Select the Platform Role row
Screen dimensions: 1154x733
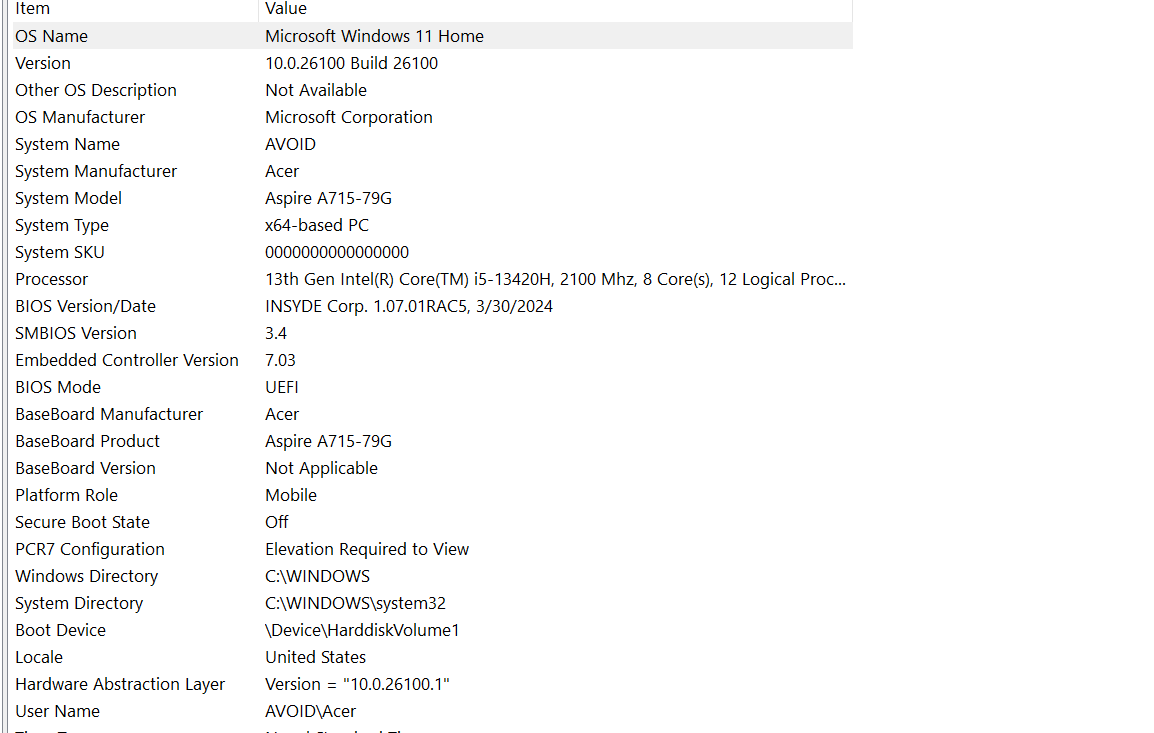(x=433, y=495)
